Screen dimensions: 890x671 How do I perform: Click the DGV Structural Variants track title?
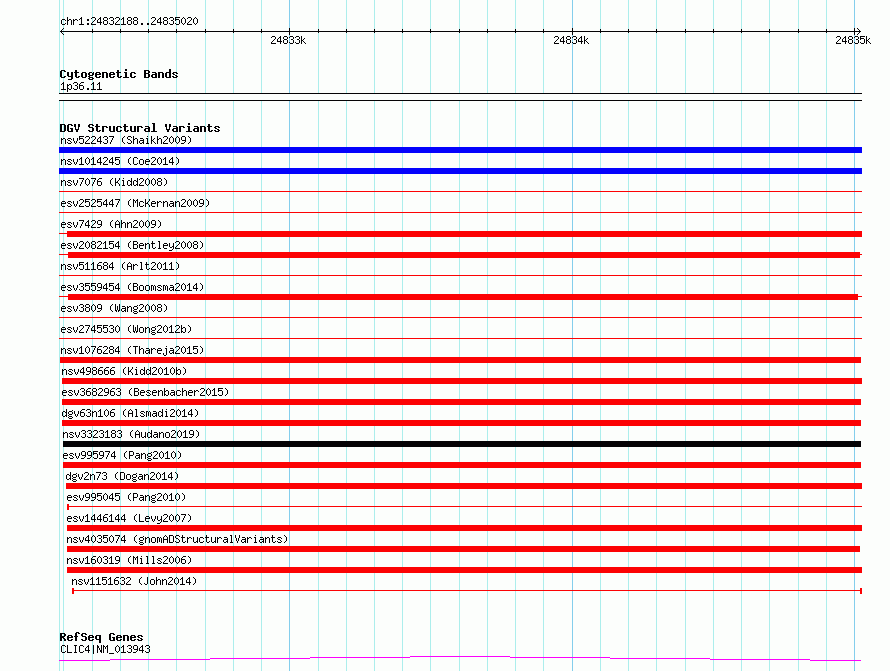tap(140, 128)
